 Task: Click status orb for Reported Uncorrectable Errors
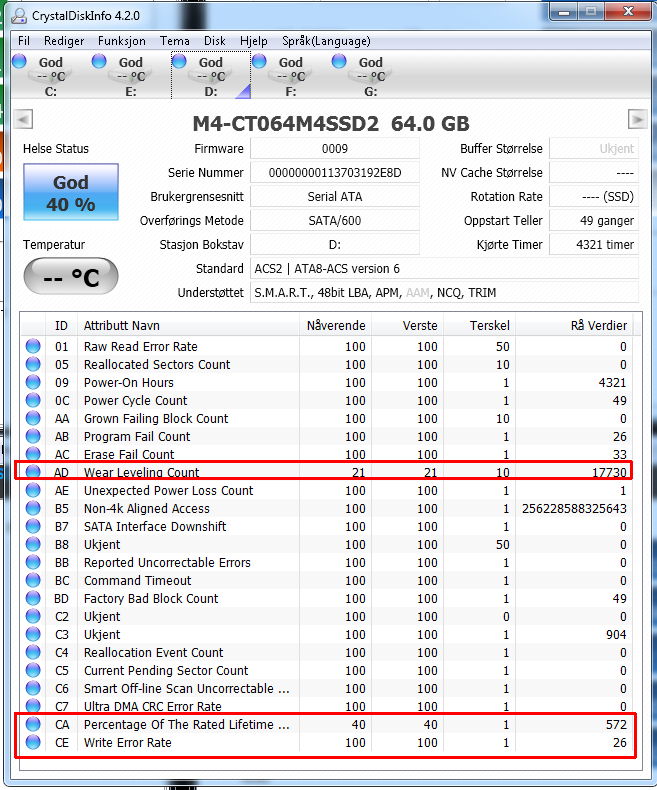tap(33, 562)
